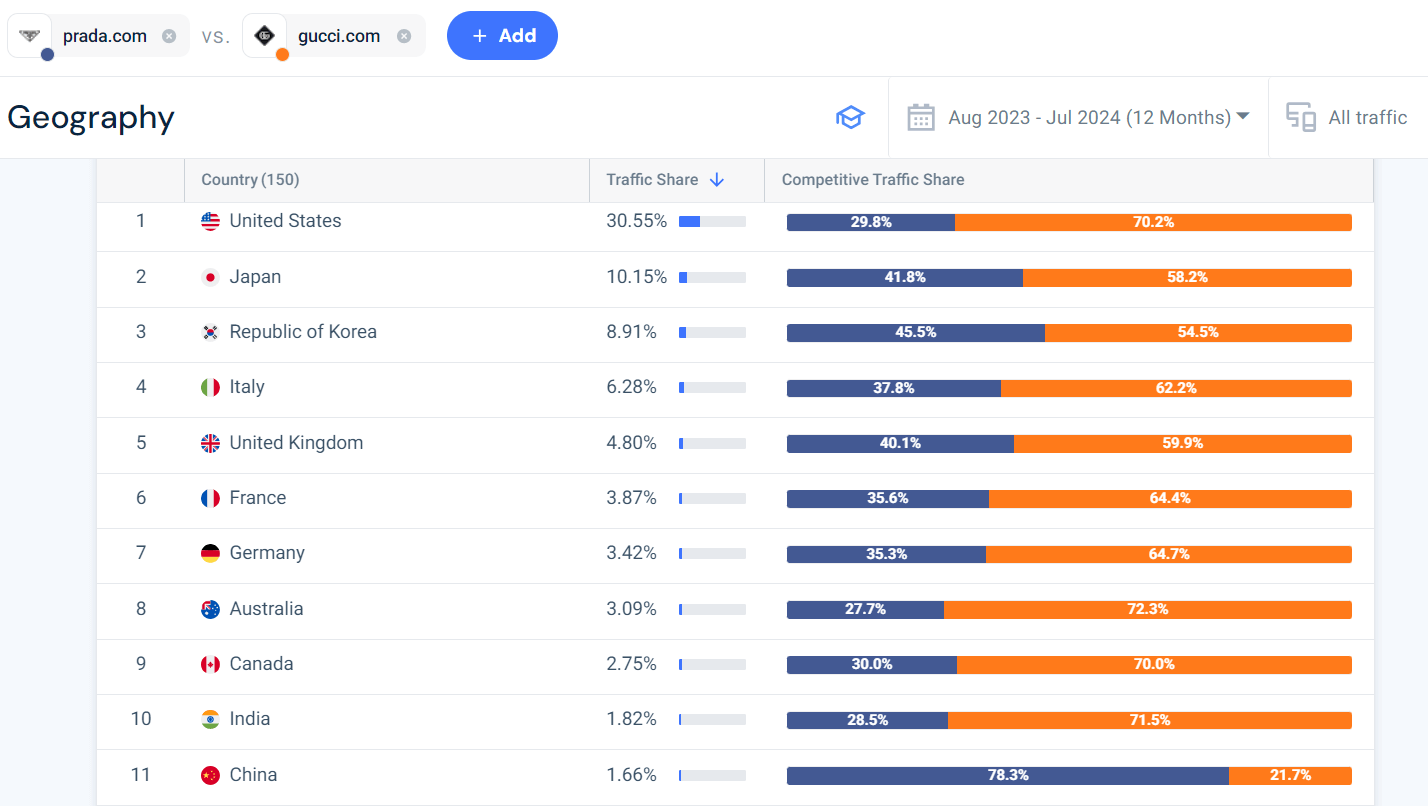
Task: Open the graduation cap learning icon
Action: click(x=850, y=117)
